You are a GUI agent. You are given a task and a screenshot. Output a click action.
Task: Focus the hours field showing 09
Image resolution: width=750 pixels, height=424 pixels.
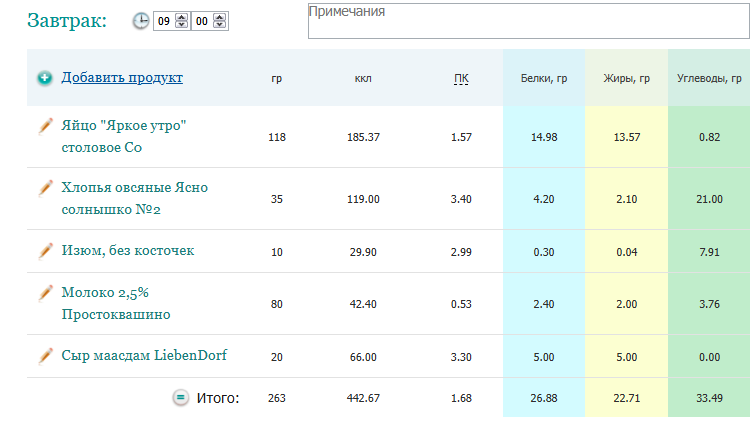tap(164, 21)
